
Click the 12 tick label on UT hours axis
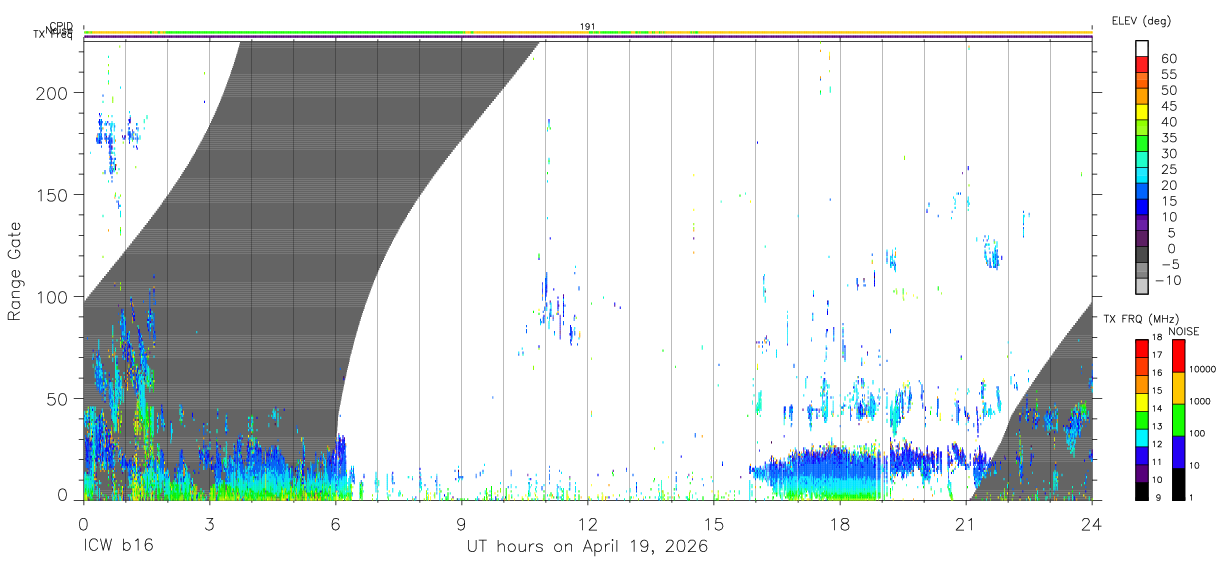tap(588, 522)
